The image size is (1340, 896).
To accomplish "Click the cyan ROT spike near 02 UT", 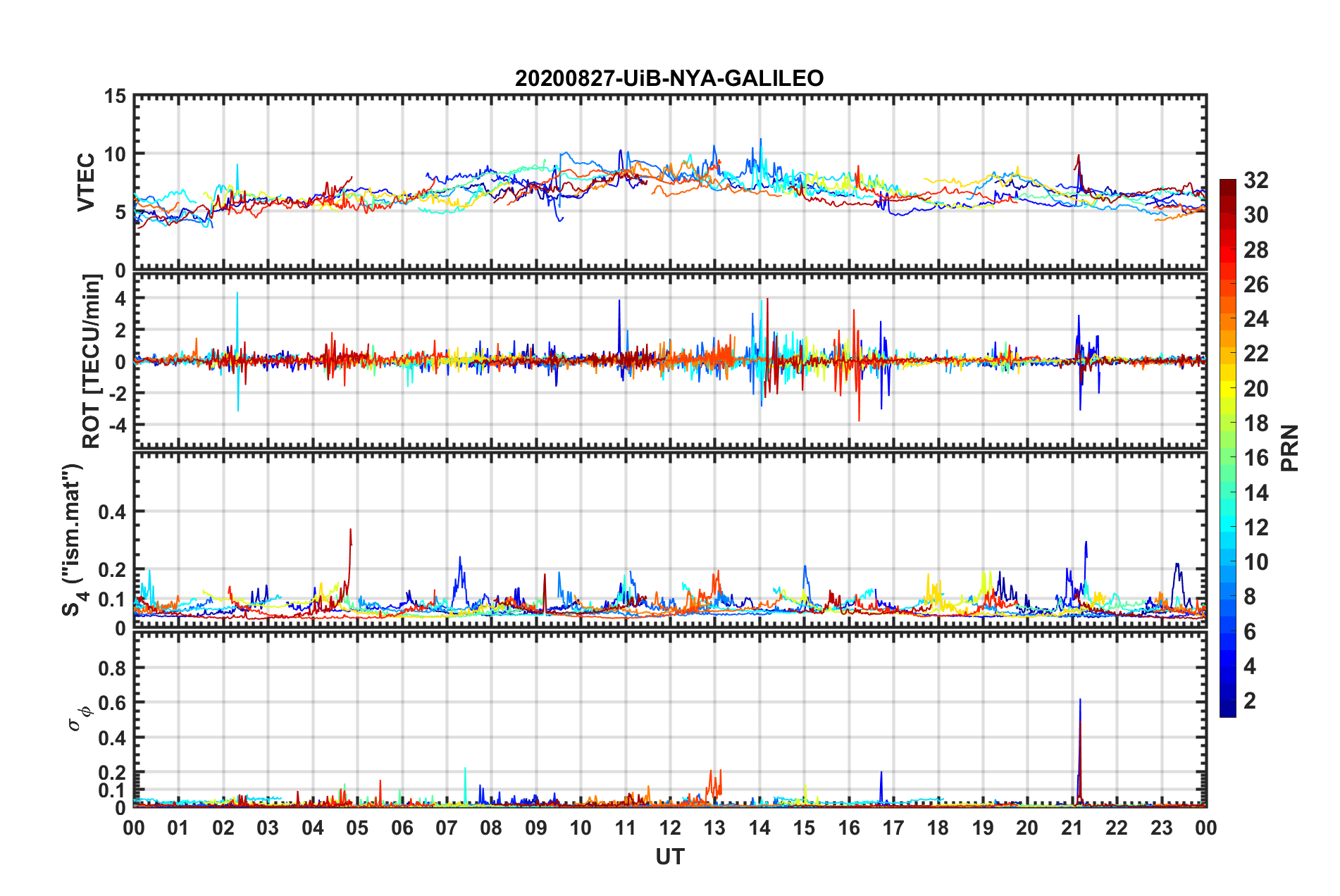I will click(x=237, y=351).
